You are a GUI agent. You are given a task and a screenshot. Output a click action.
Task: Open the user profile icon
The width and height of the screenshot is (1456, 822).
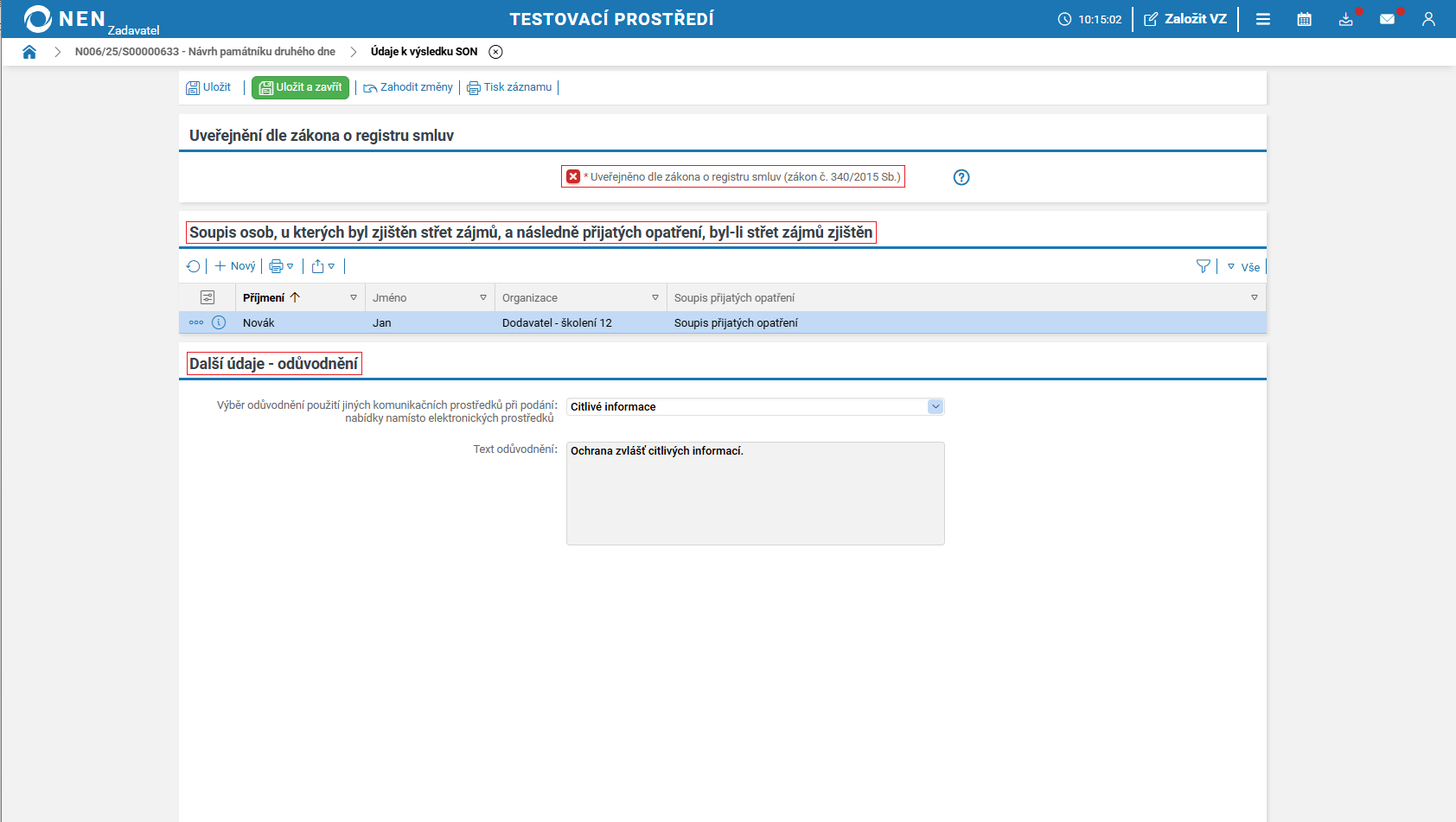(x=1428, y=19)
